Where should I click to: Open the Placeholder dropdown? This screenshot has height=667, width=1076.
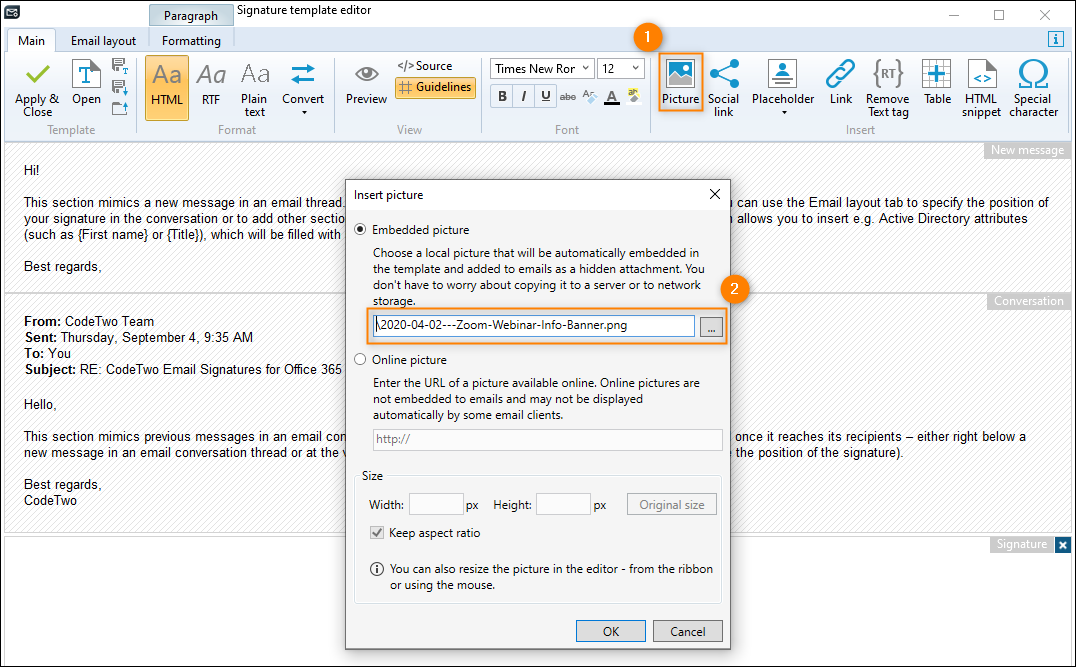click(783, 88)
